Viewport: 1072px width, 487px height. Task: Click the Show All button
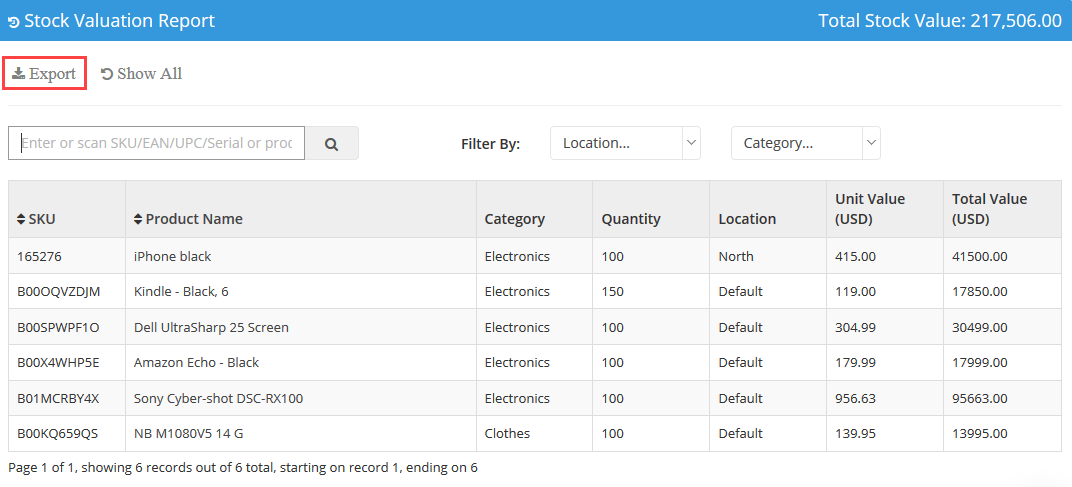[142, 73]
